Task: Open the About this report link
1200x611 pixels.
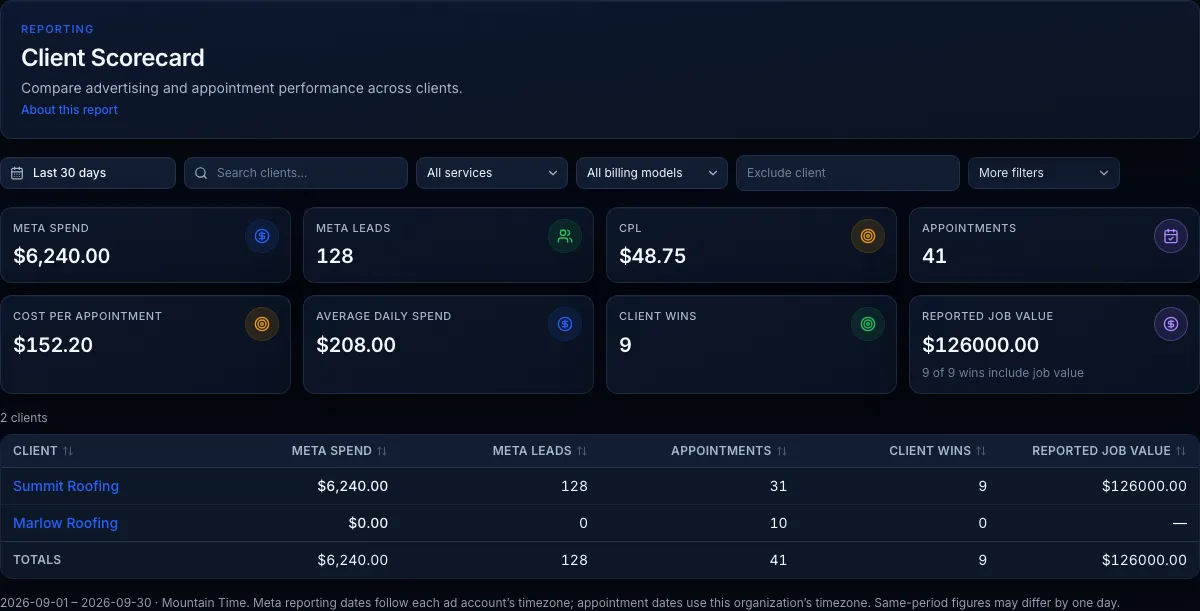Action: (x=69, y=110)
